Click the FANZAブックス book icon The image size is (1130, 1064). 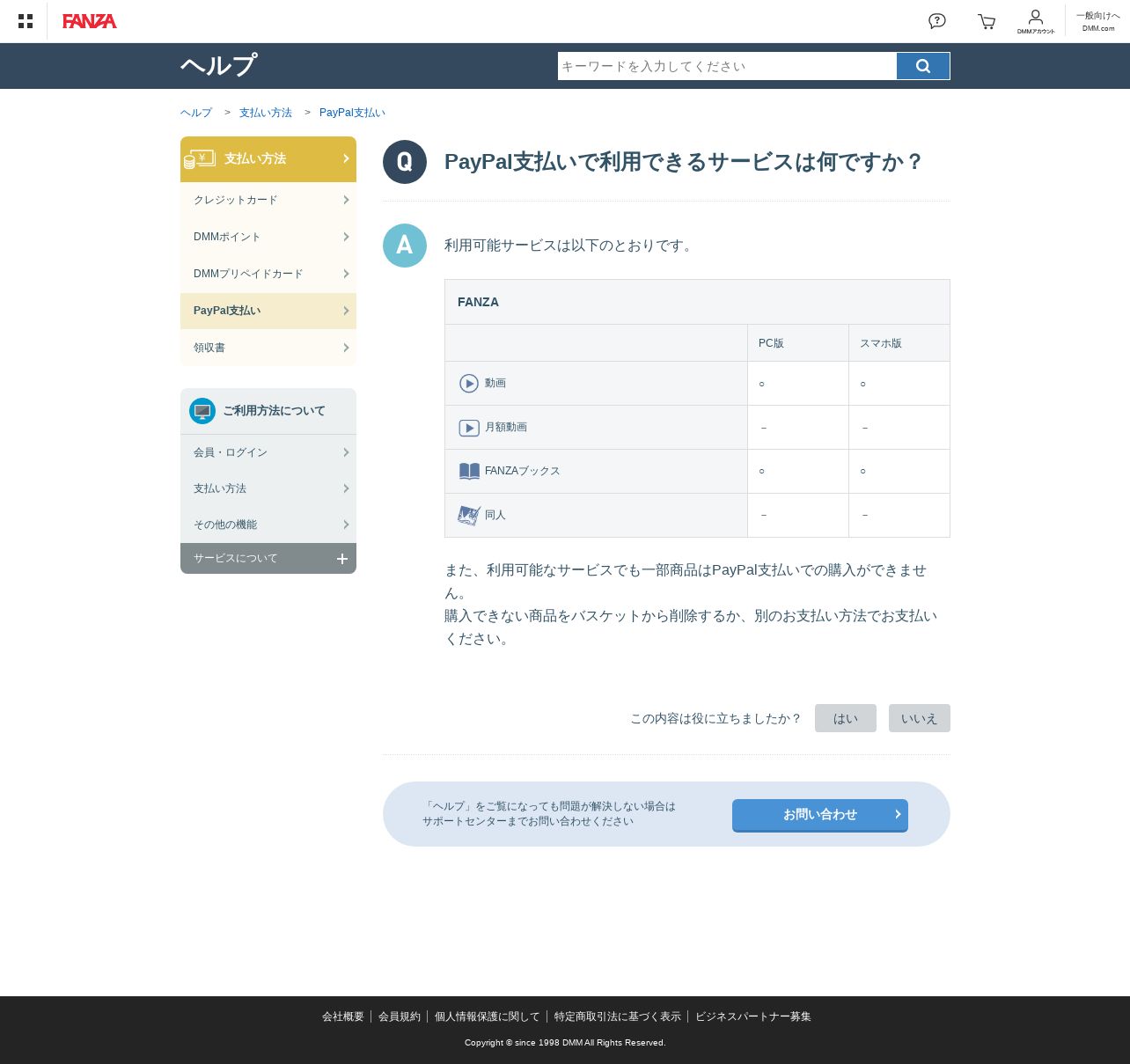pos(469,471)
